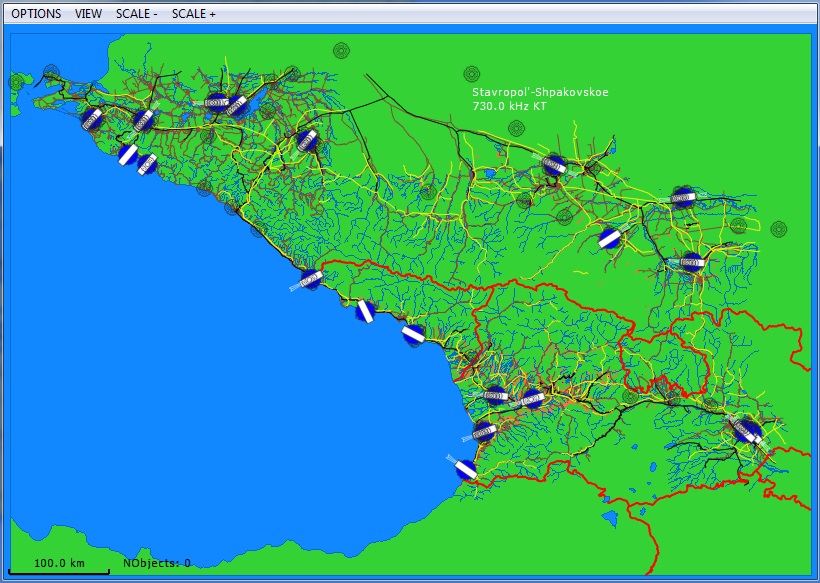Select the left airport of the southern inland pair

pos(495,396)
